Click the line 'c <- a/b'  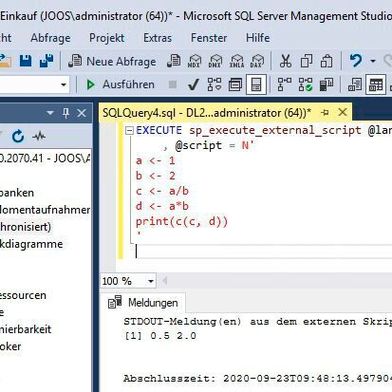pyautogui.click(x=162, y=191)
